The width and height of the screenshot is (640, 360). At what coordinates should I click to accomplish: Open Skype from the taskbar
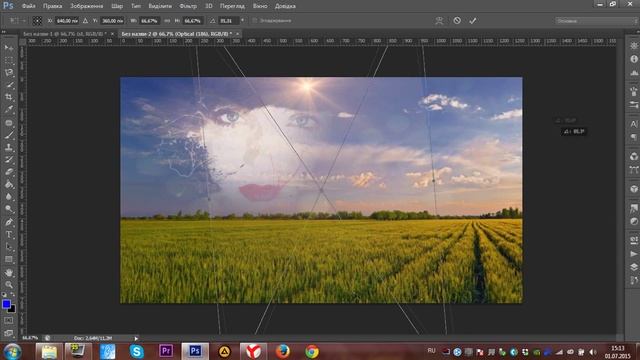(137, 351)
